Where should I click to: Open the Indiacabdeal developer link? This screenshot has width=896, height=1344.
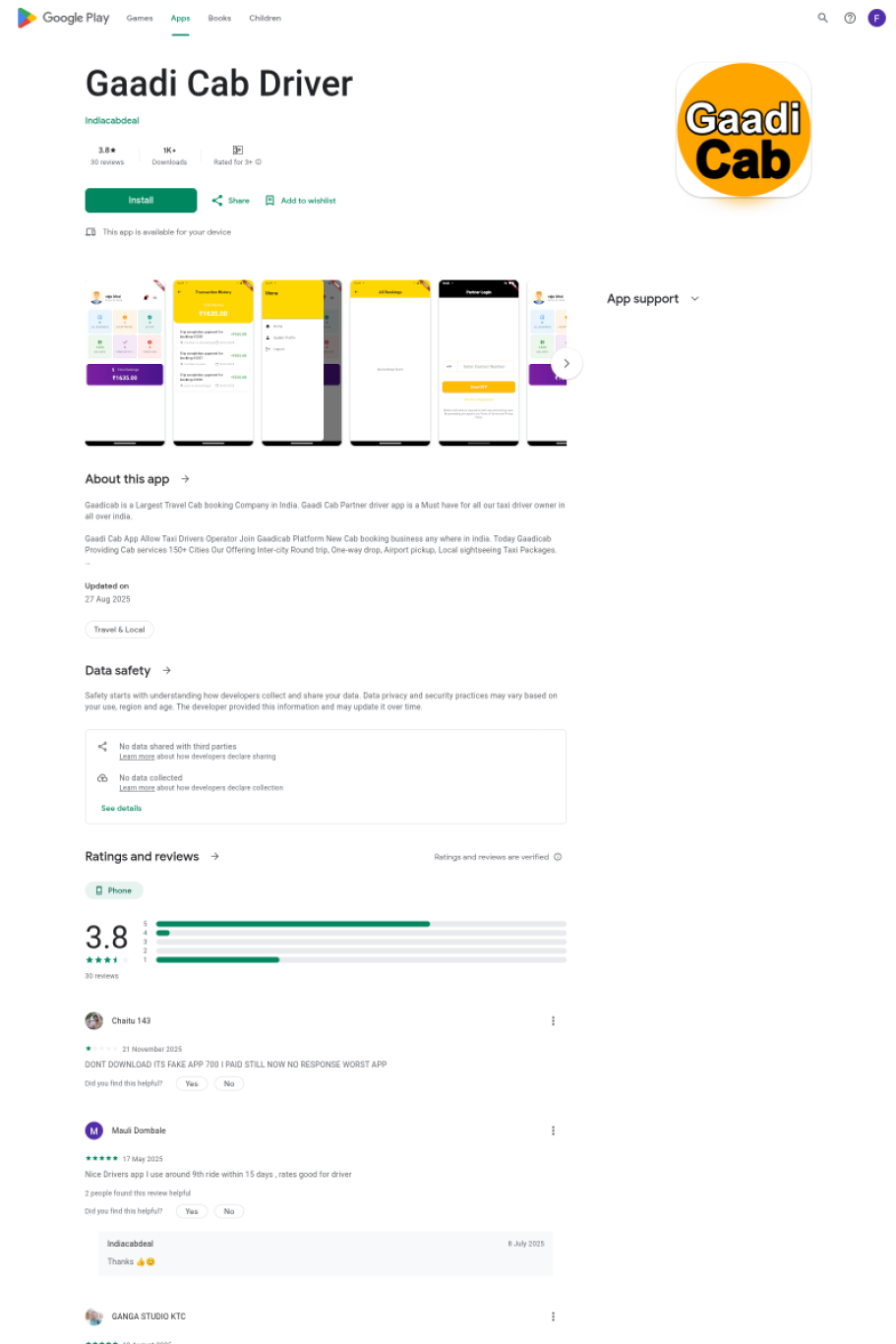112,121
